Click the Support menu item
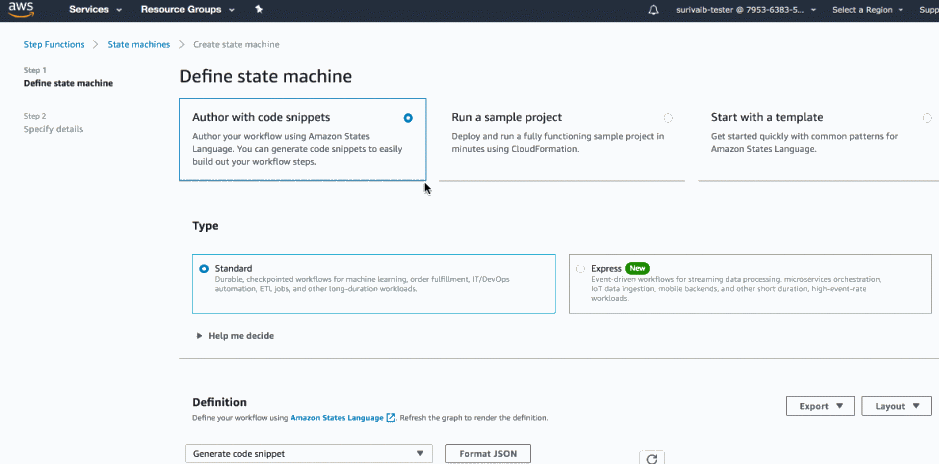The image size is (939, 464). tap(929, 10)
